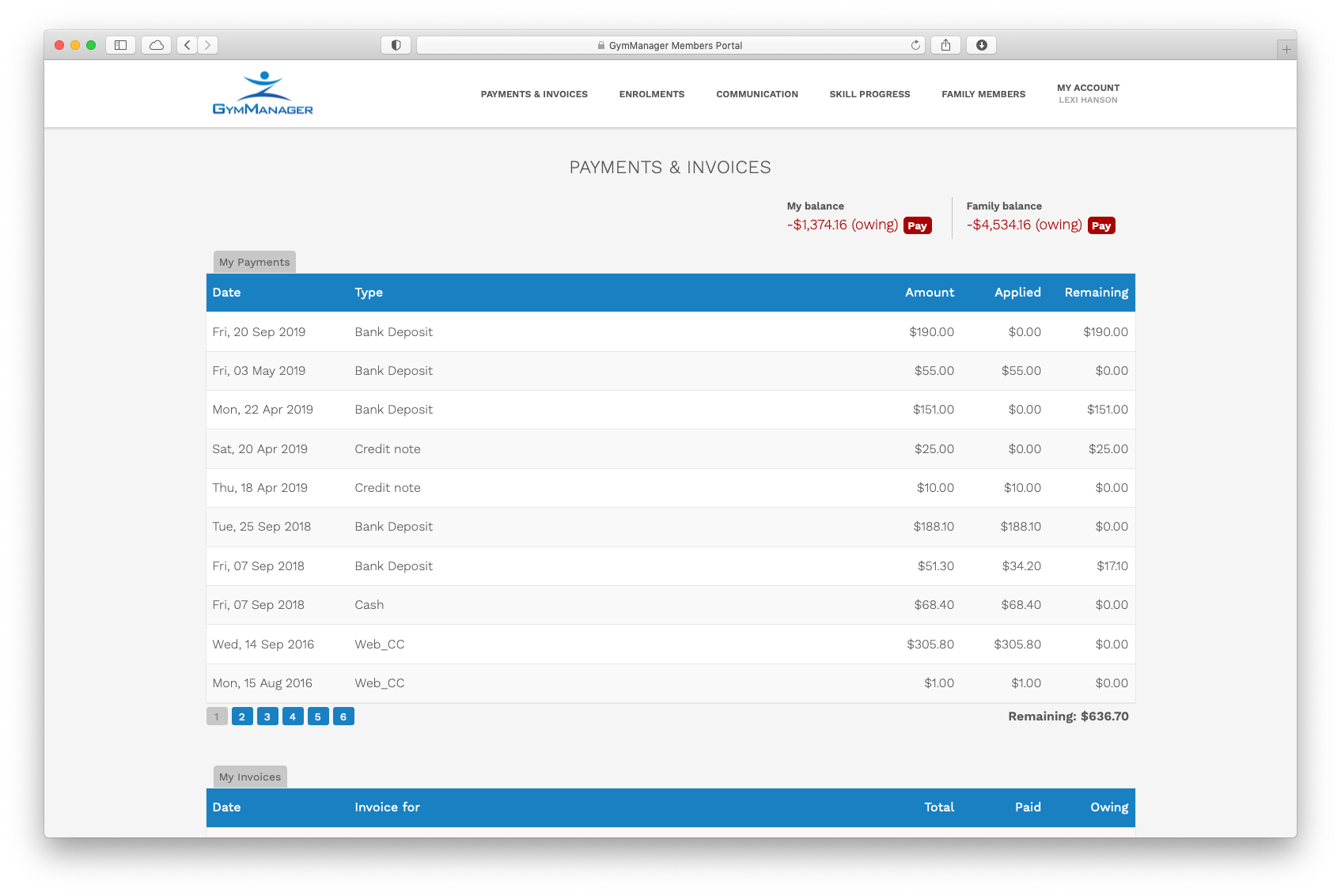Select the Fri, 20 Sep 2019 payment row
This screenshot has width=1341, height=896.
pyautogui.click(x=670, y=332)
